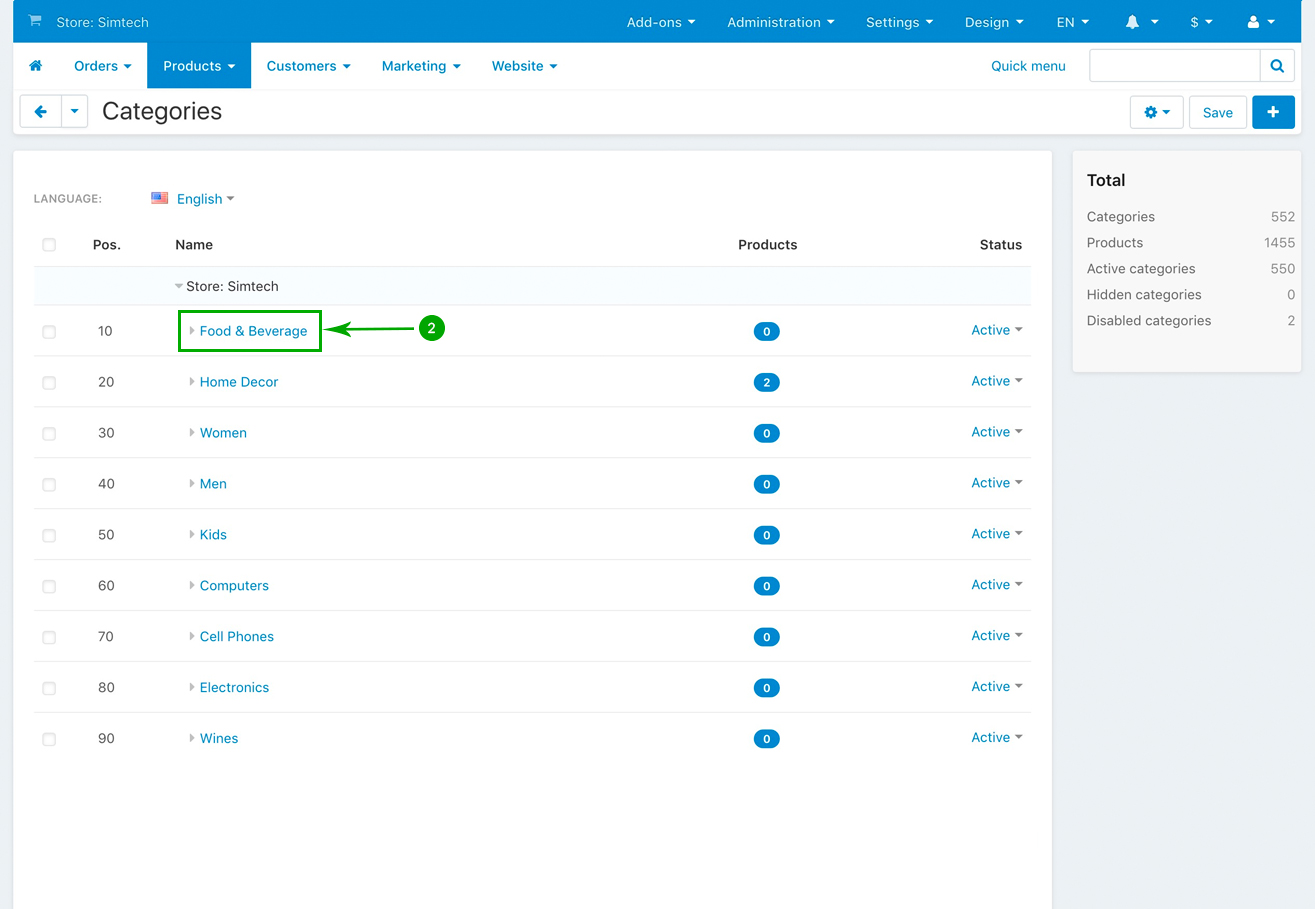Click the Home Decor products count badge

[766, 383]
